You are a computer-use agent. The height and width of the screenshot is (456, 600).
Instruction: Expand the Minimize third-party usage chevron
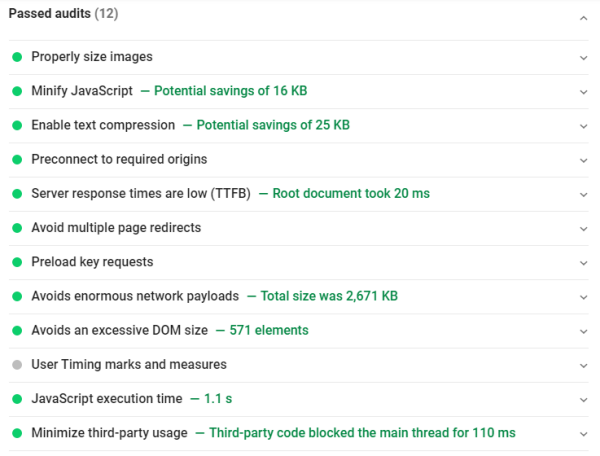click(583, 434)
